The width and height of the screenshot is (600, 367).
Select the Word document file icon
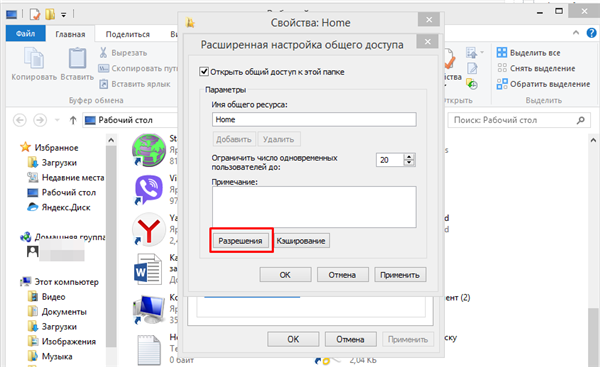(x=148, y=269)
